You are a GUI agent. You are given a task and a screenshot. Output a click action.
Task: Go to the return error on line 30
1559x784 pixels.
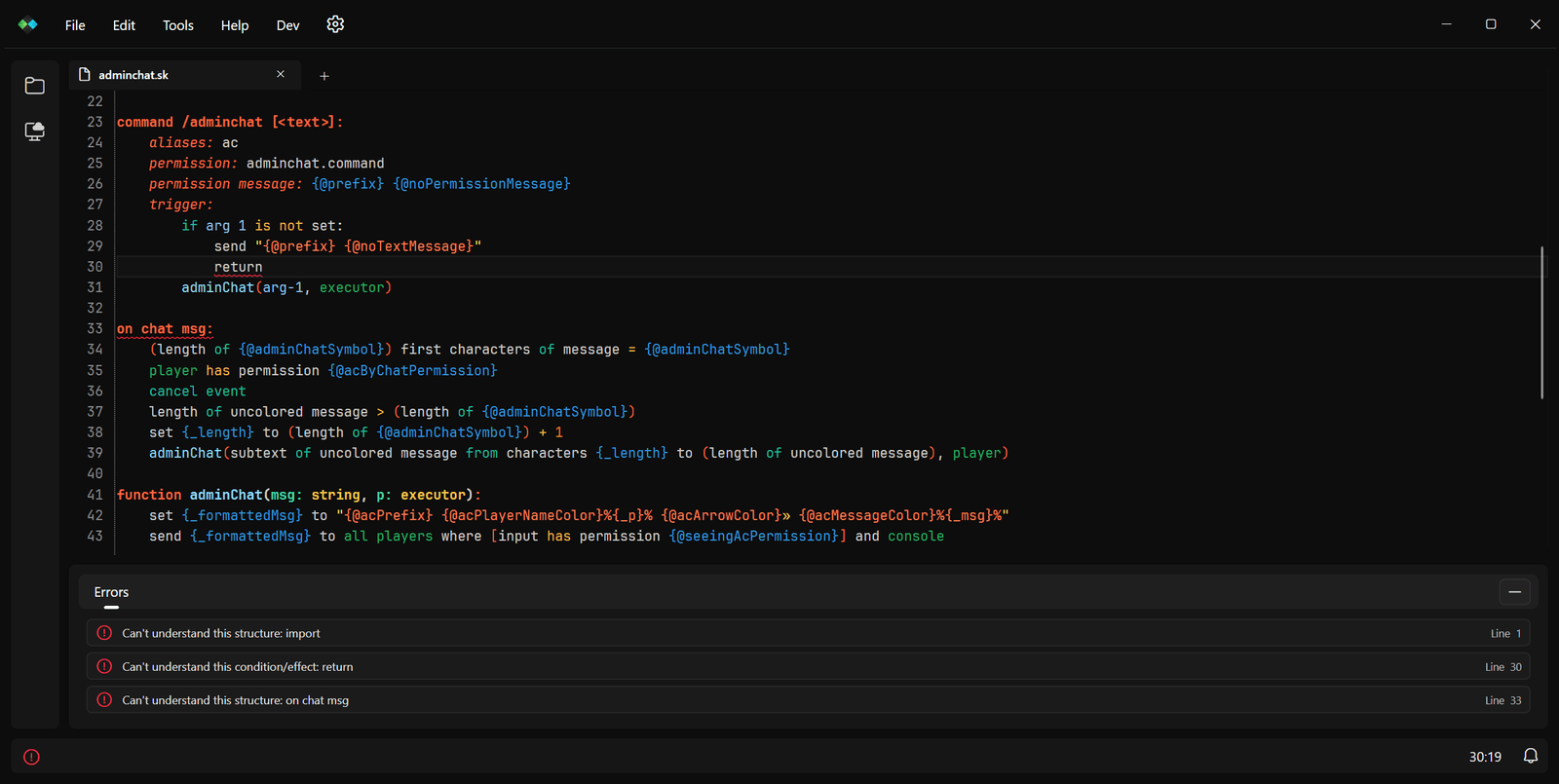click(x=808, y=666)
